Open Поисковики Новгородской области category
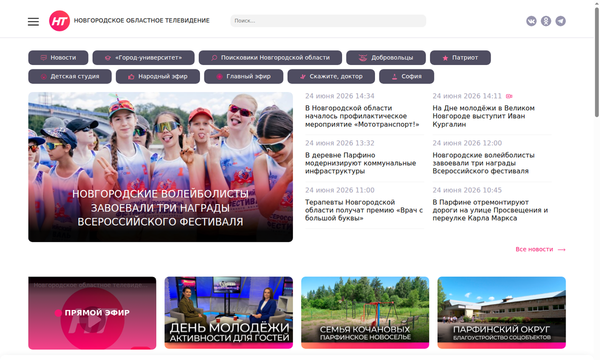 [270, 57]
